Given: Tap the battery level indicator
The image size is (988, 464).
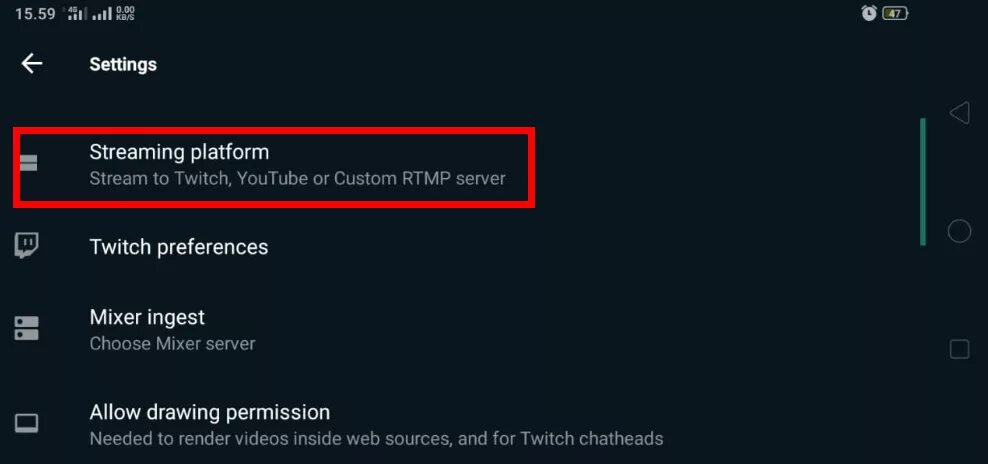Looking at the screenshot, I should (895, 13).
